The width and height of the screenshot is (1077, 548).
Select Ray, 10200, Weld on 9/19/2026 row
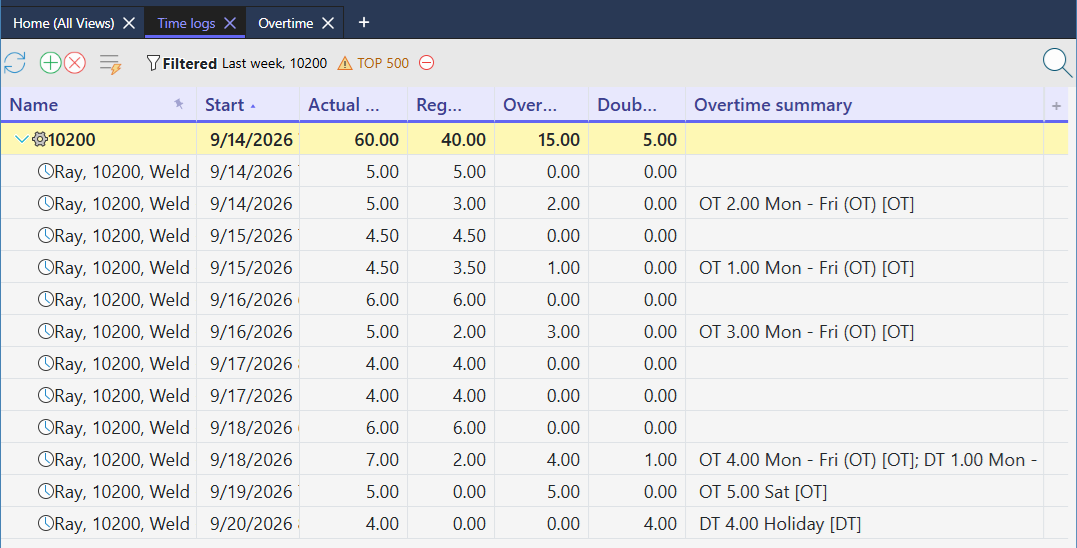point(122,492)
